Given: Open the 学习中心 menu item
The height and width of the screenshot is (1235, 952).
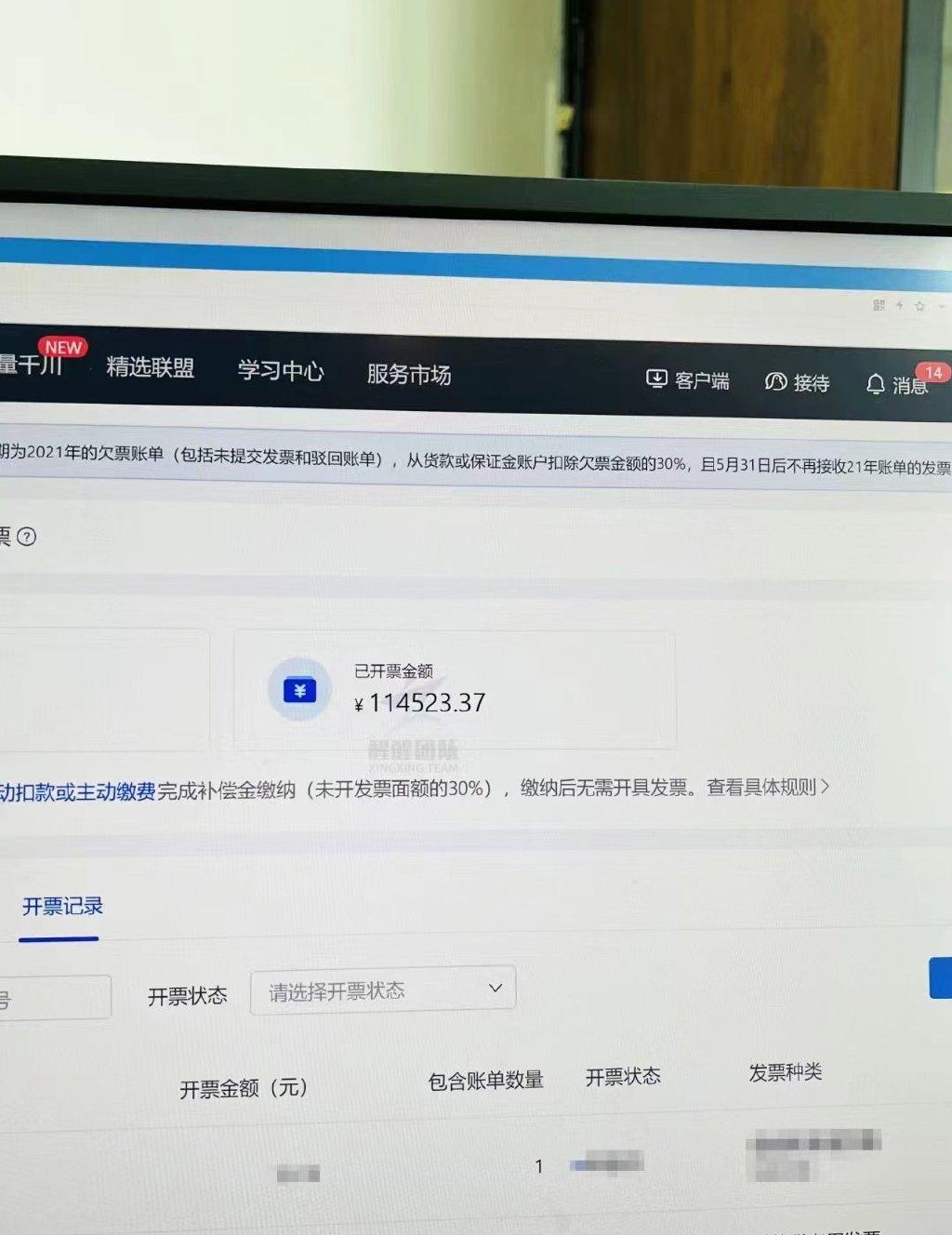Looking at the screenshot, I should (281, 371).
